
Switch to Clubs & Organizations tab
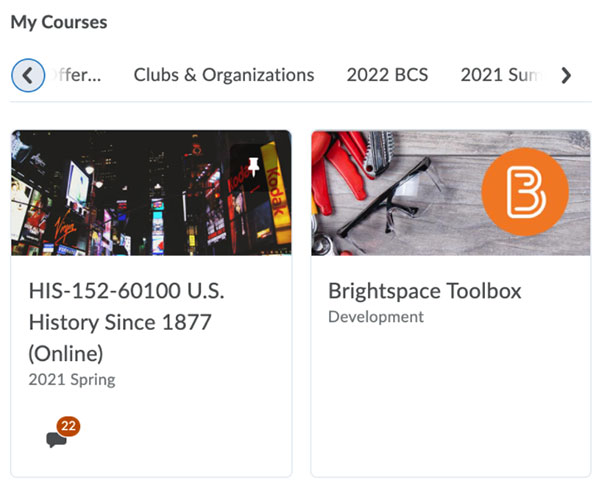224,75
